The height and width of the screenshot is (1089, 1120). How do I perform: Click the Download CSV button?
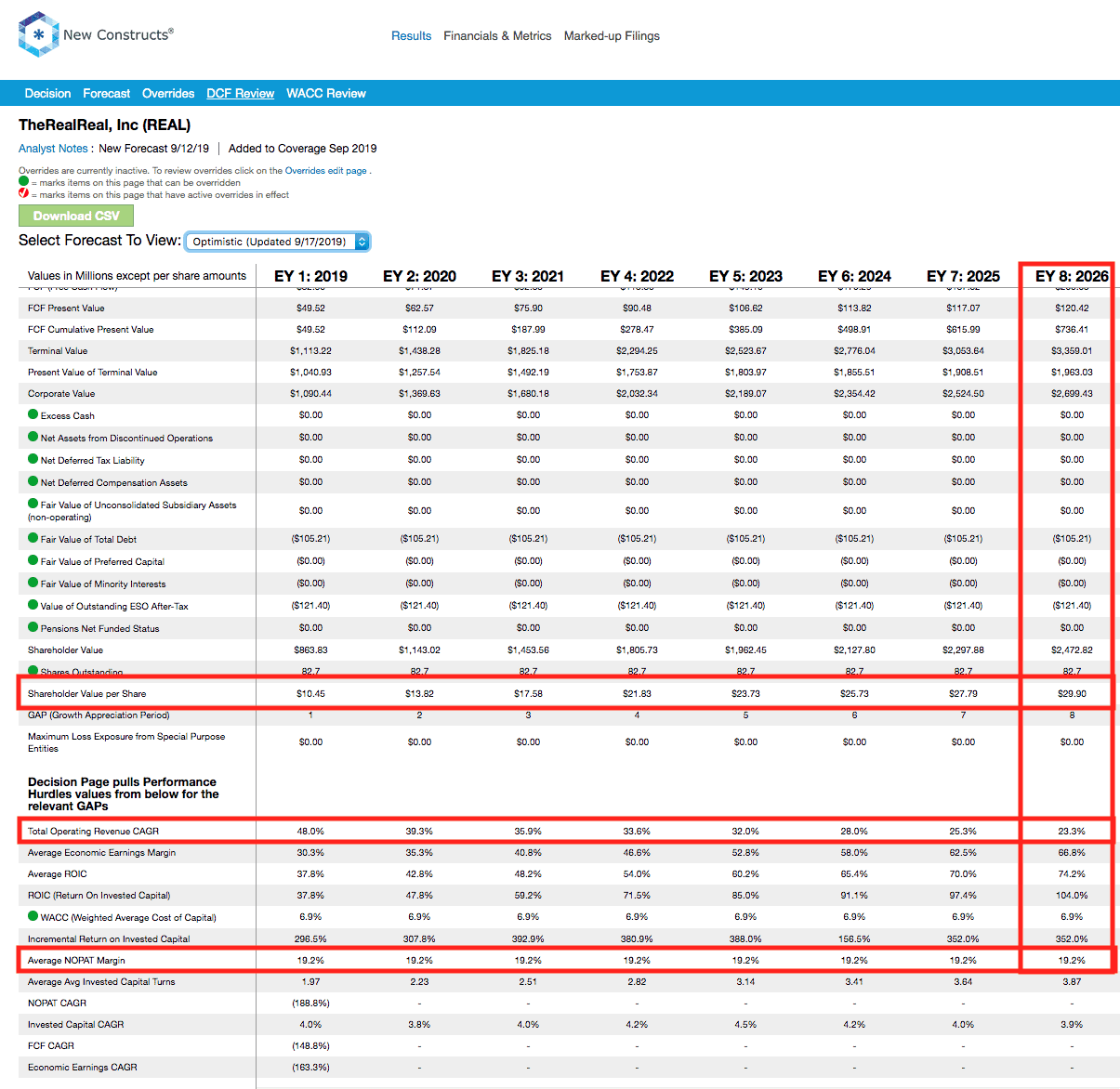[x=76, y=216]
